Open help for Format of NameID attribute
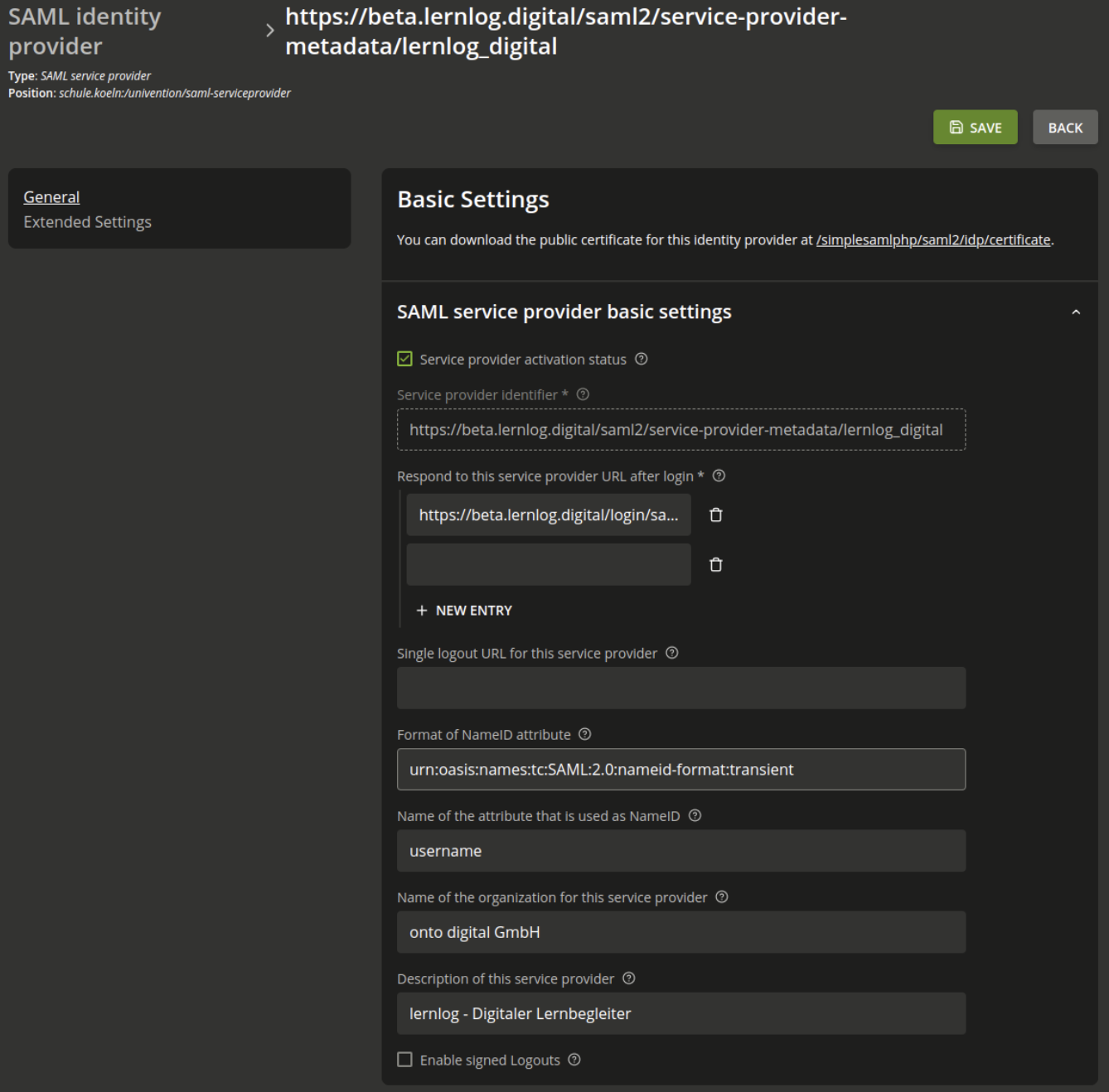 [585, 734]
